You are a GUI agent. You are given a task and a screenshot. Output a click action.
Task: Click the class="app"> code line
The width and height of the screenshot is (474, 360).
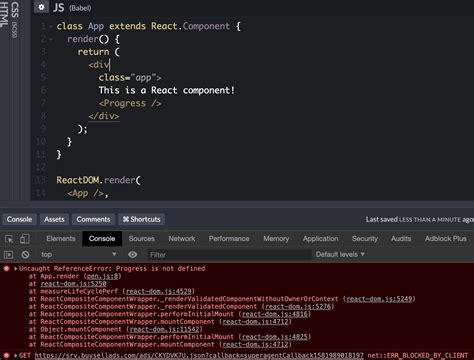pos(130,78)
